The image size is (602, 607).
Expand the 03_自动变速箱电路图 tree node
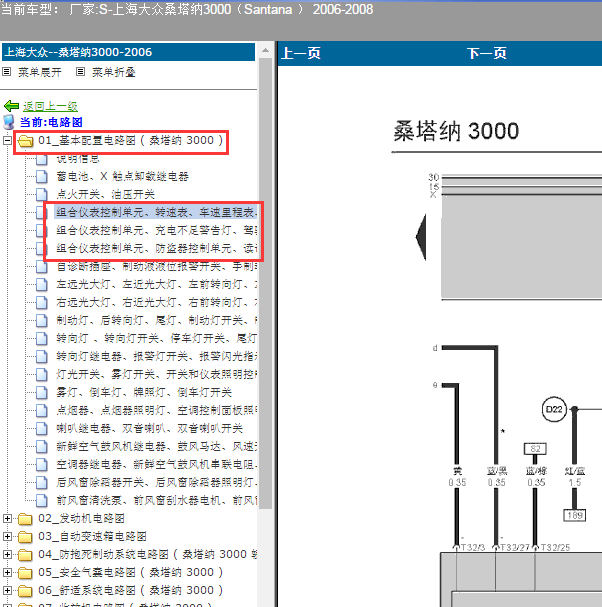[7, 536]
